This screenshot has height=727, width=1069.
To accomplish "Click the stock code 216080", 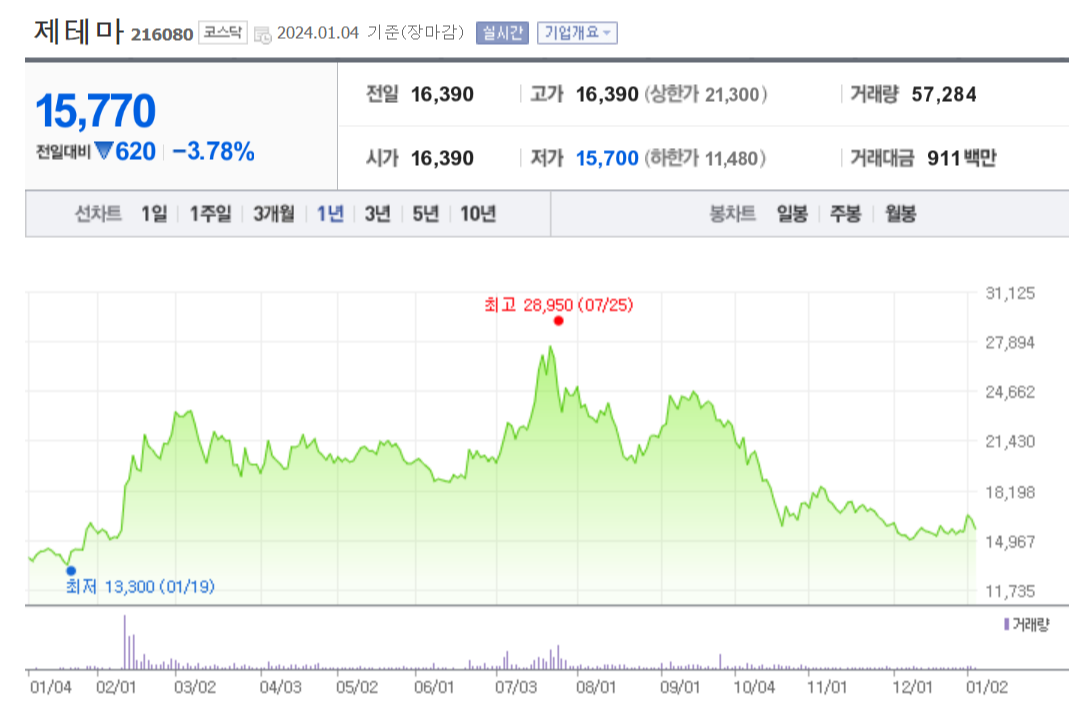I will coord(162,35).
